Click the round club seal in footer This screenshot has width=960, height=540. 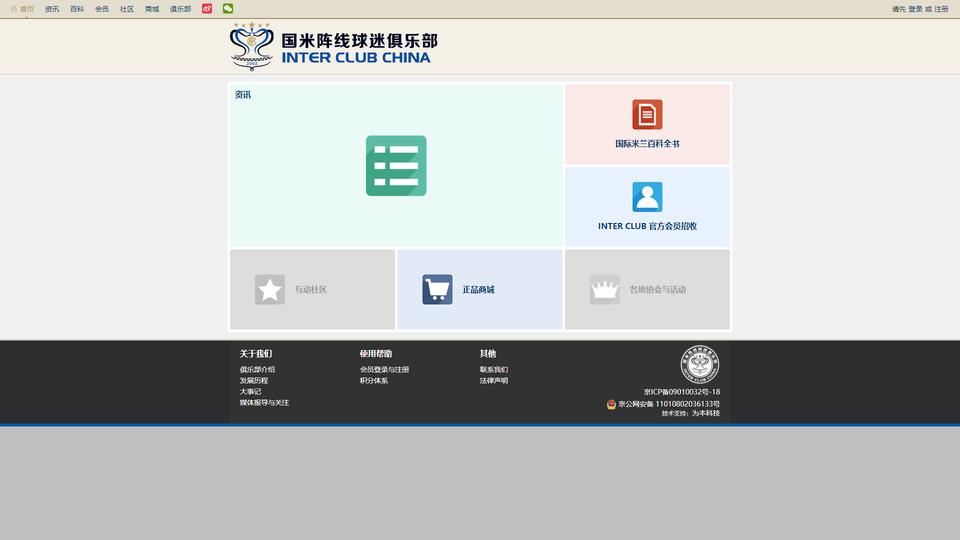[700, 364]
